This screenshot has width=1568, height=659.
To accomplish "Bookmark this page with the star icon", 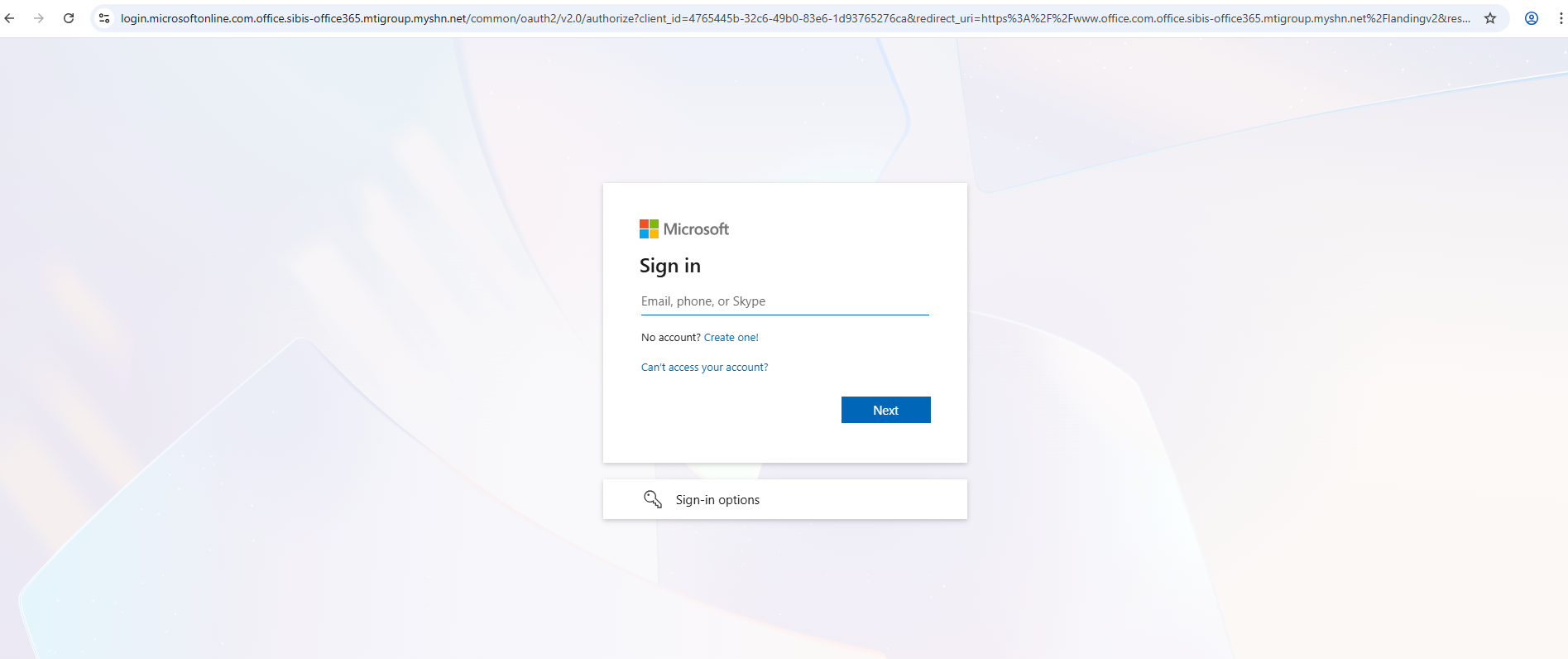I will coord(1490,18).
